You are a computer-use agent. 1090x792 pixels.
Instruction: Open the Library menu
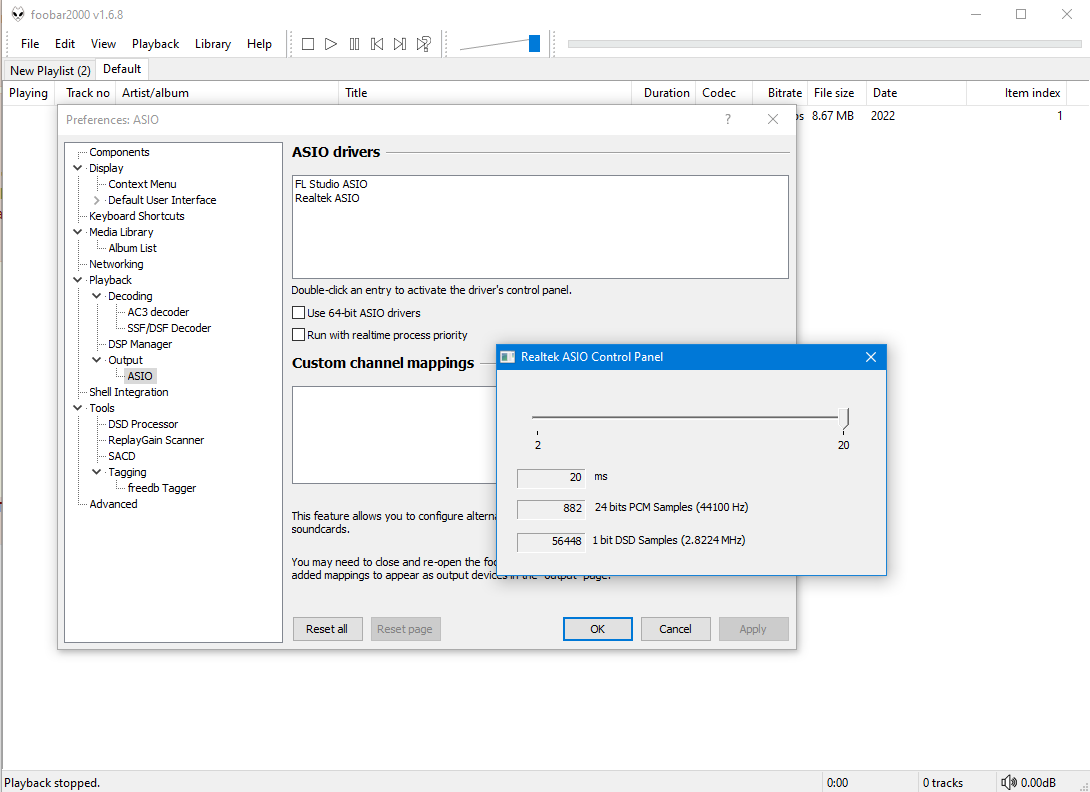[x=213, y=44]
